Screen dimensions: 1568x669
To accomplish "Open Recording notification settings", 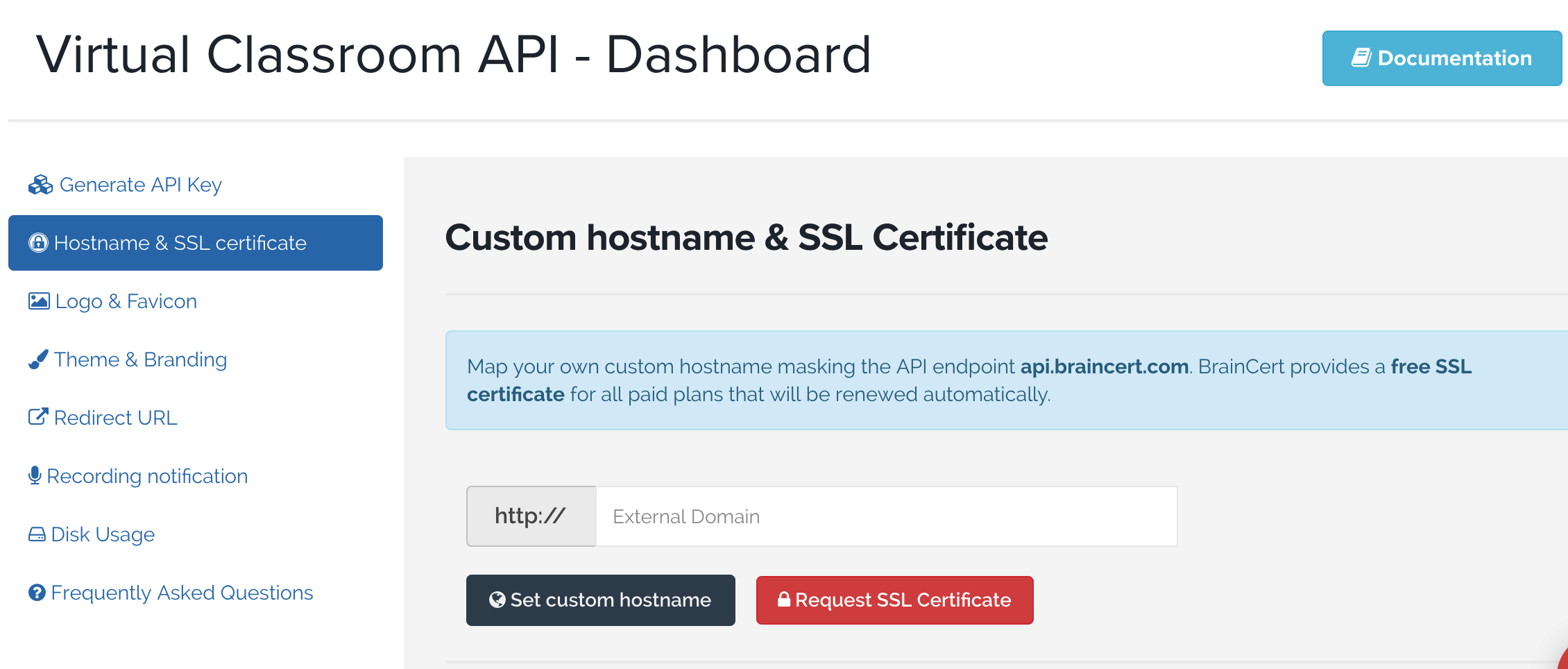I will (x=147, y=476).
